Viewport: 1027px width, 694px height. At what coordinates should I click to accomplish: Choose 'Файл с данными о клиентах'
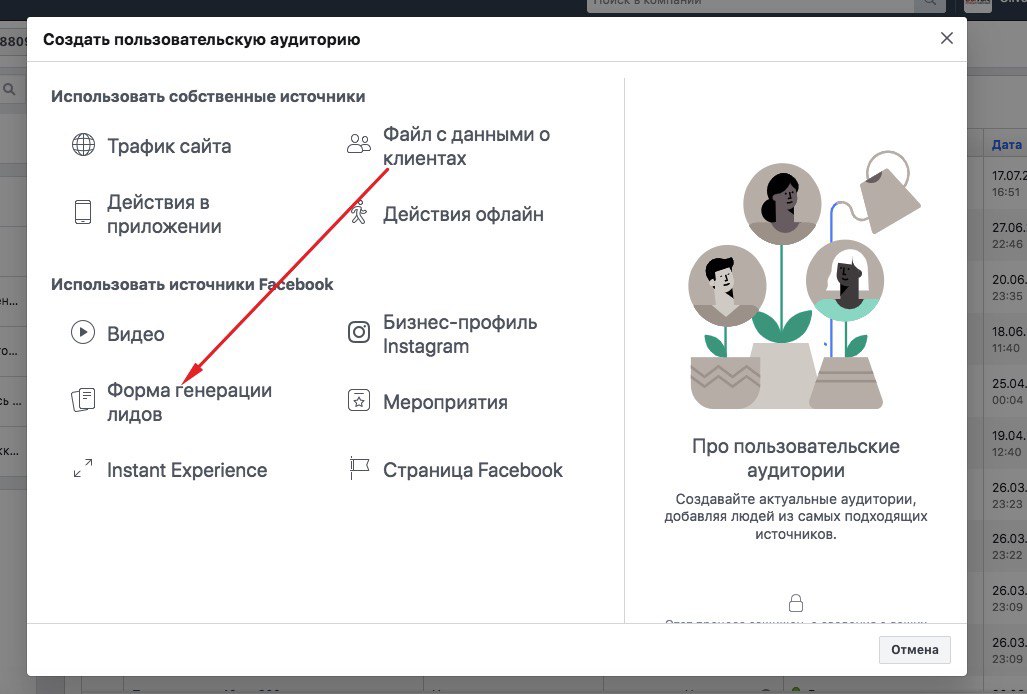click(x=466, y=146)
